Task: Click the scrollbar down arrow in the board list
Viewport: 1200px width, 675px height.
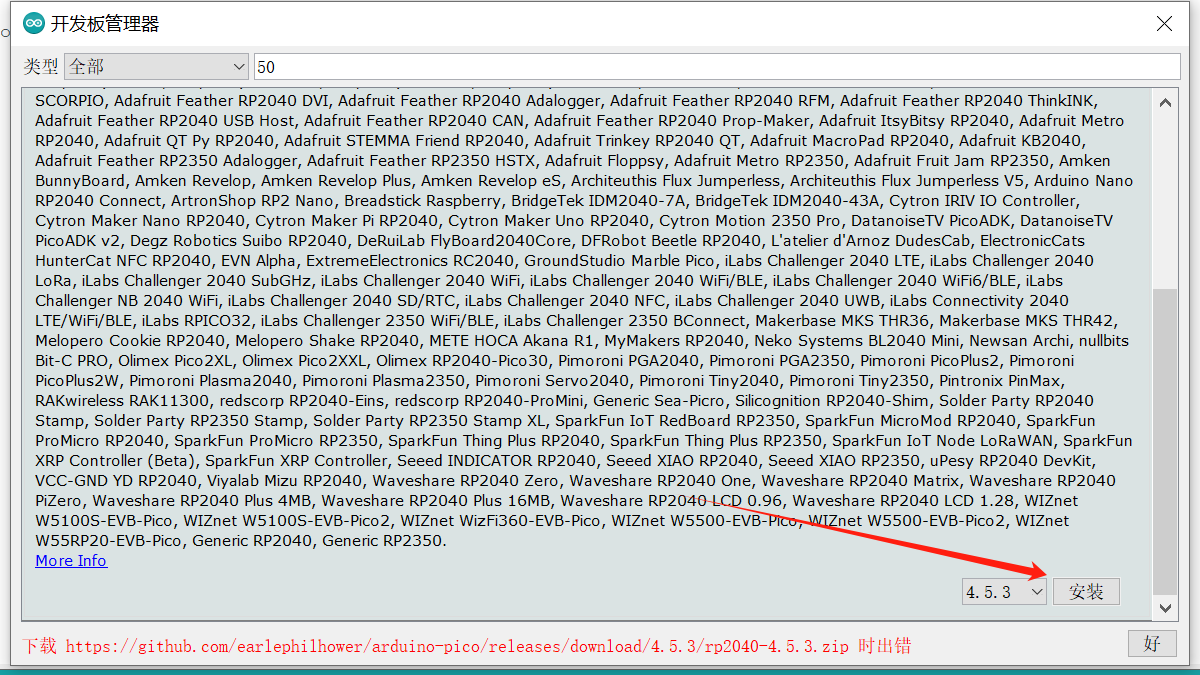Action: pos(1165,607)
